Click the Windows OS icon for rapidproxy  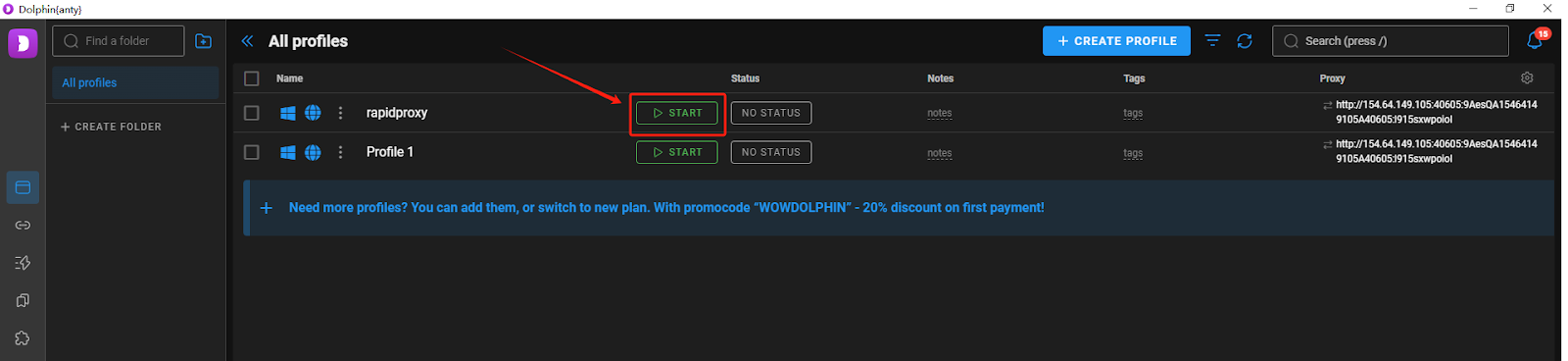(x=288, y=113)
